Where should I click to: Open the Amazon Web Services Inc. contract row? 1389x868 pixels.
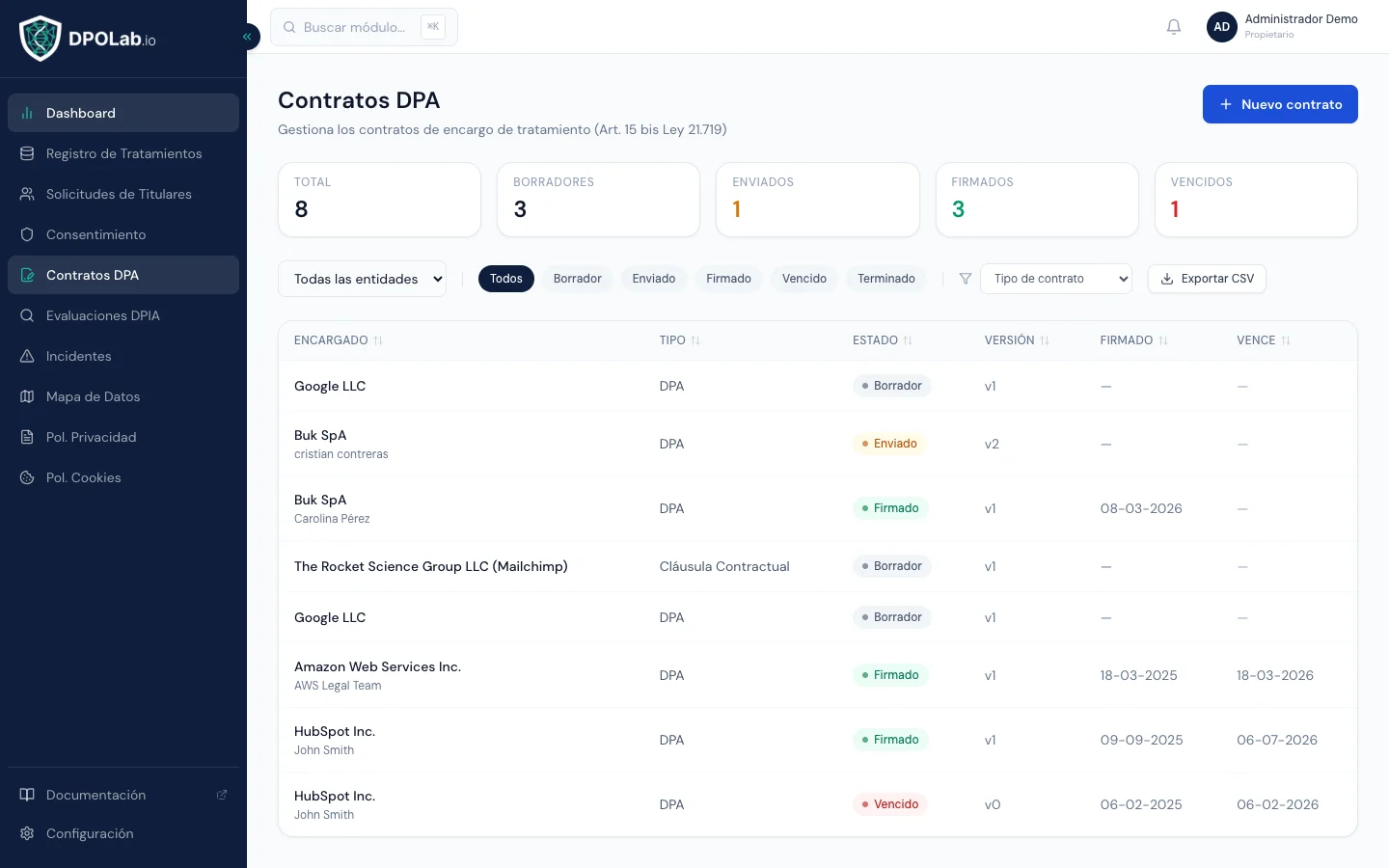[817, 675]
